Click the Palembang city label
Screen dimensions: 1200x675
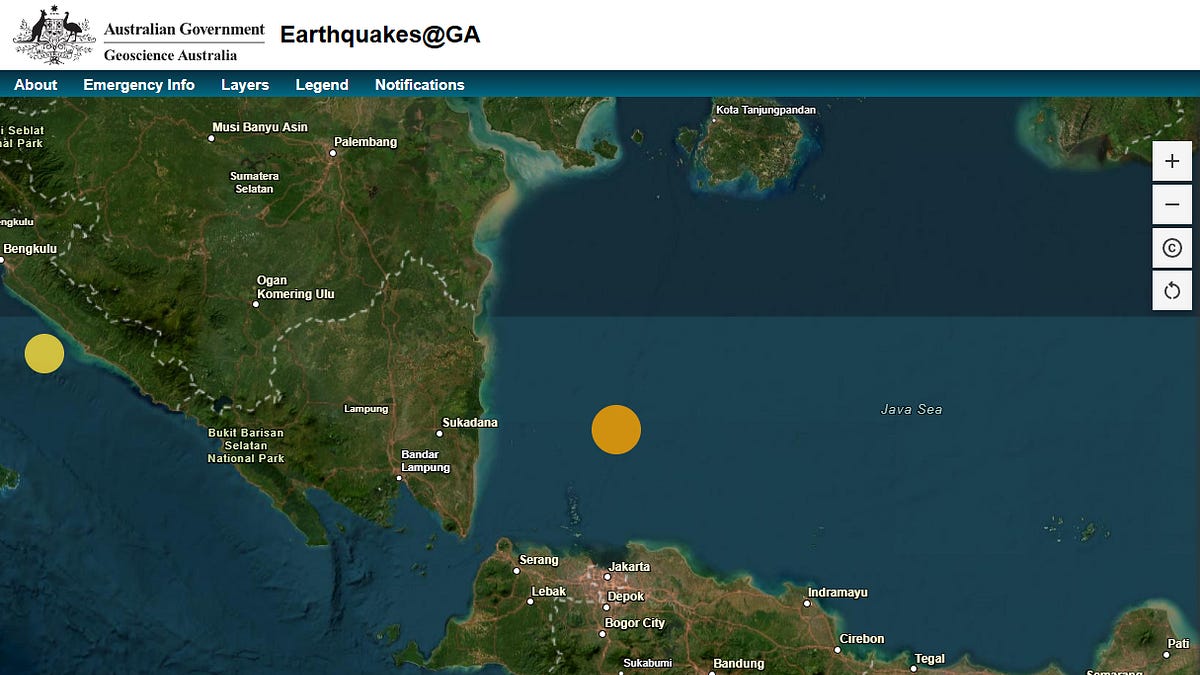pos(366,142)
